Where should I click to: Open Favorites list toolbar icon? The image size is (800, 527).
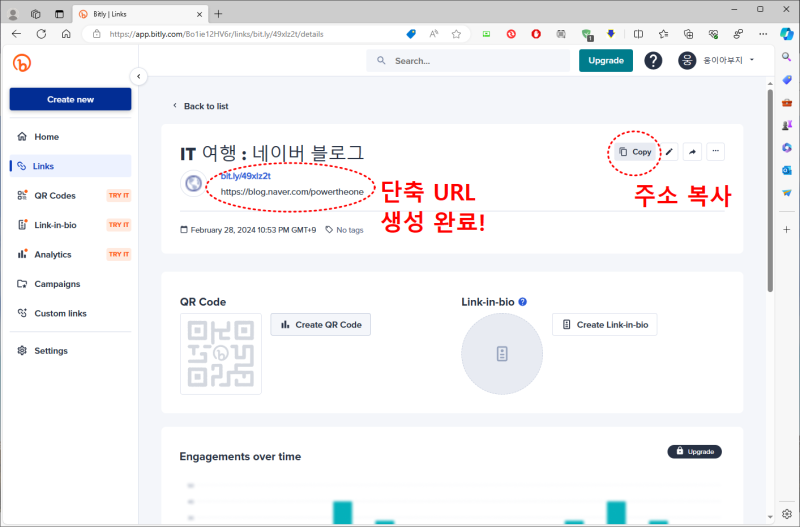tap(663, 34)
